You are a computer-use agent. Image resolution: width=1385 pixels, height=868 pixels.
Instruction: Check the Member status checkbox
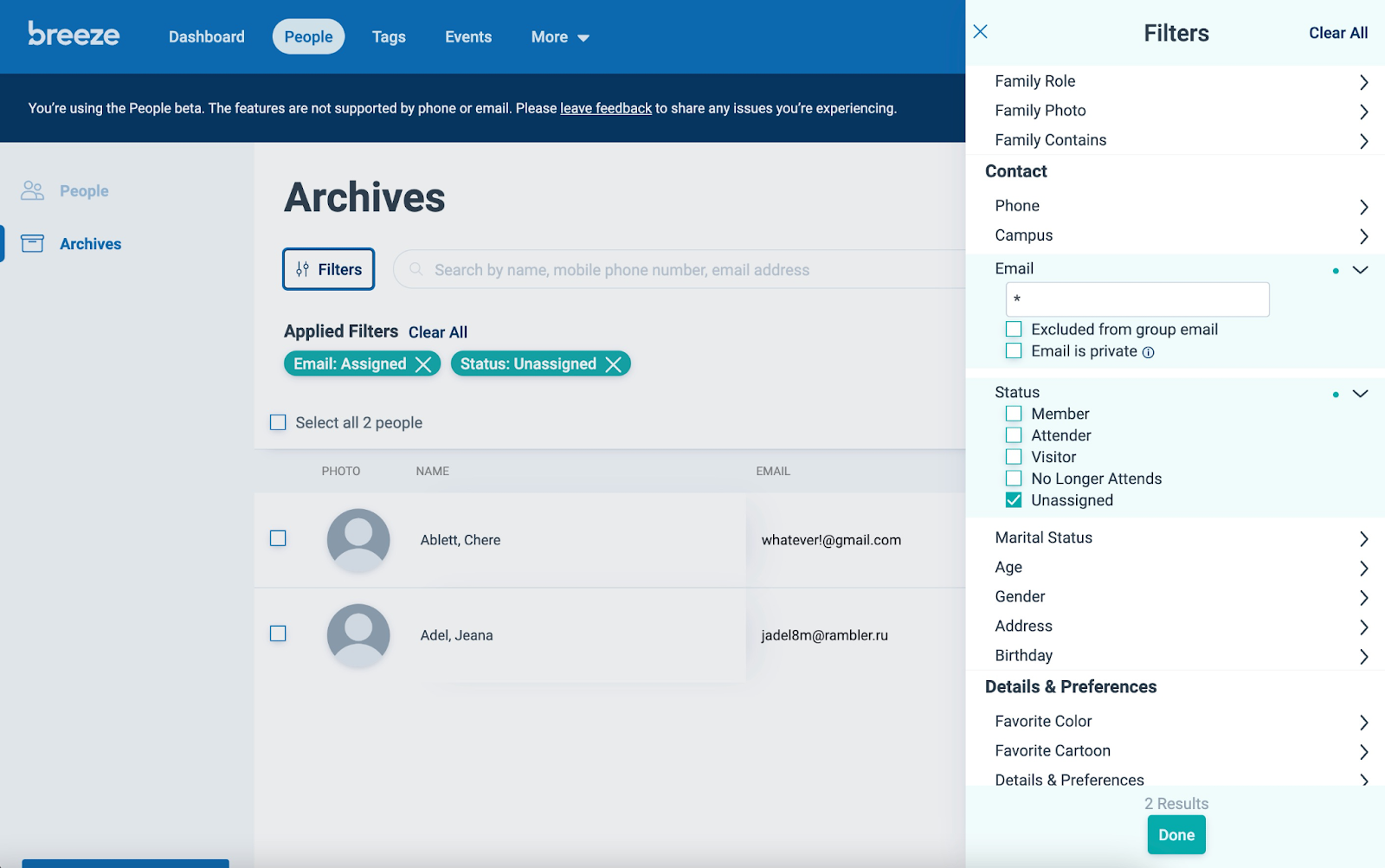pos(1014,414)
